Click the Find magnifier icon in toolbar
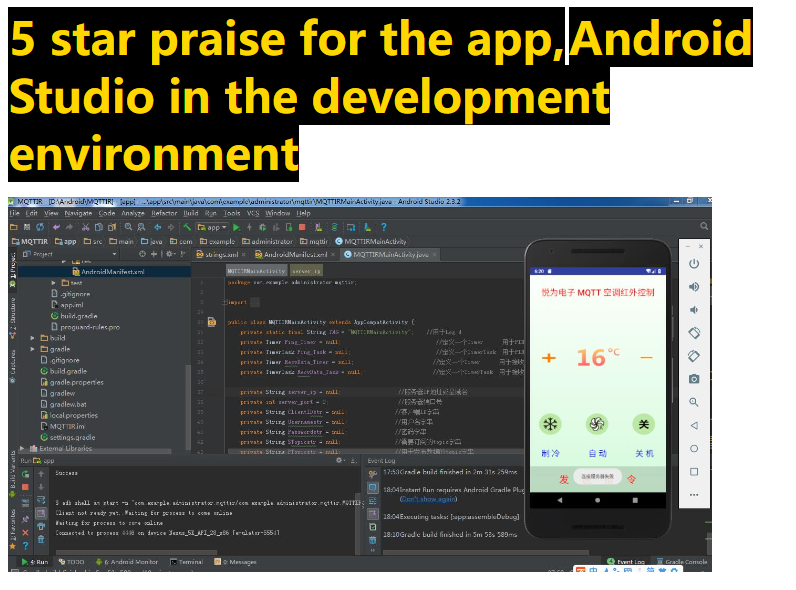796x590 pixels. 128,227
